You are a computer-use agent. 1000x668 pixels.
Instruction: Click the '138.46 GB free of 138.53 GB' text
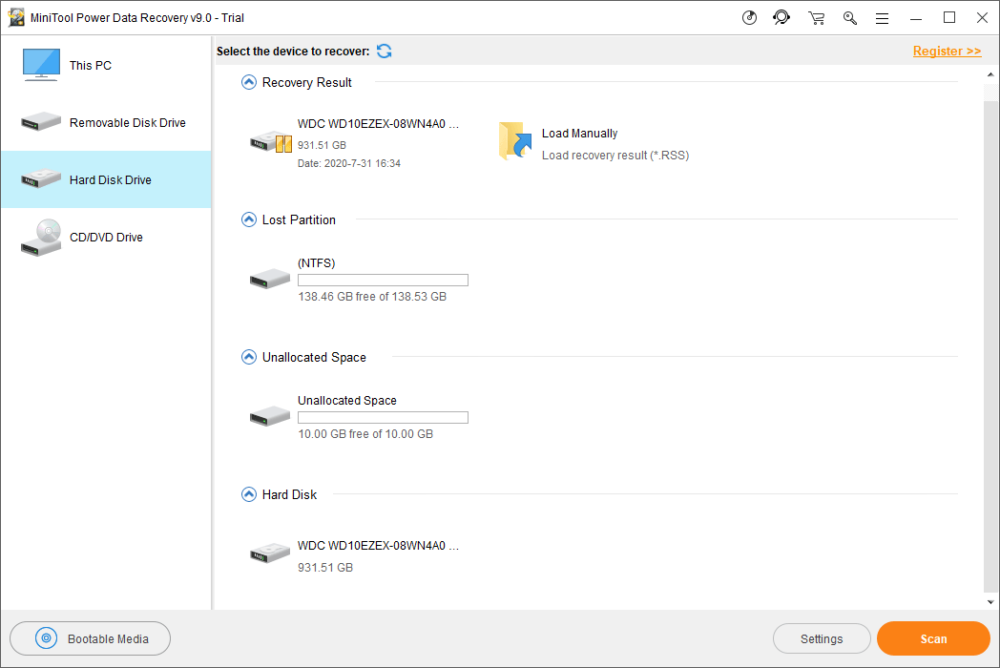(372, 297)
